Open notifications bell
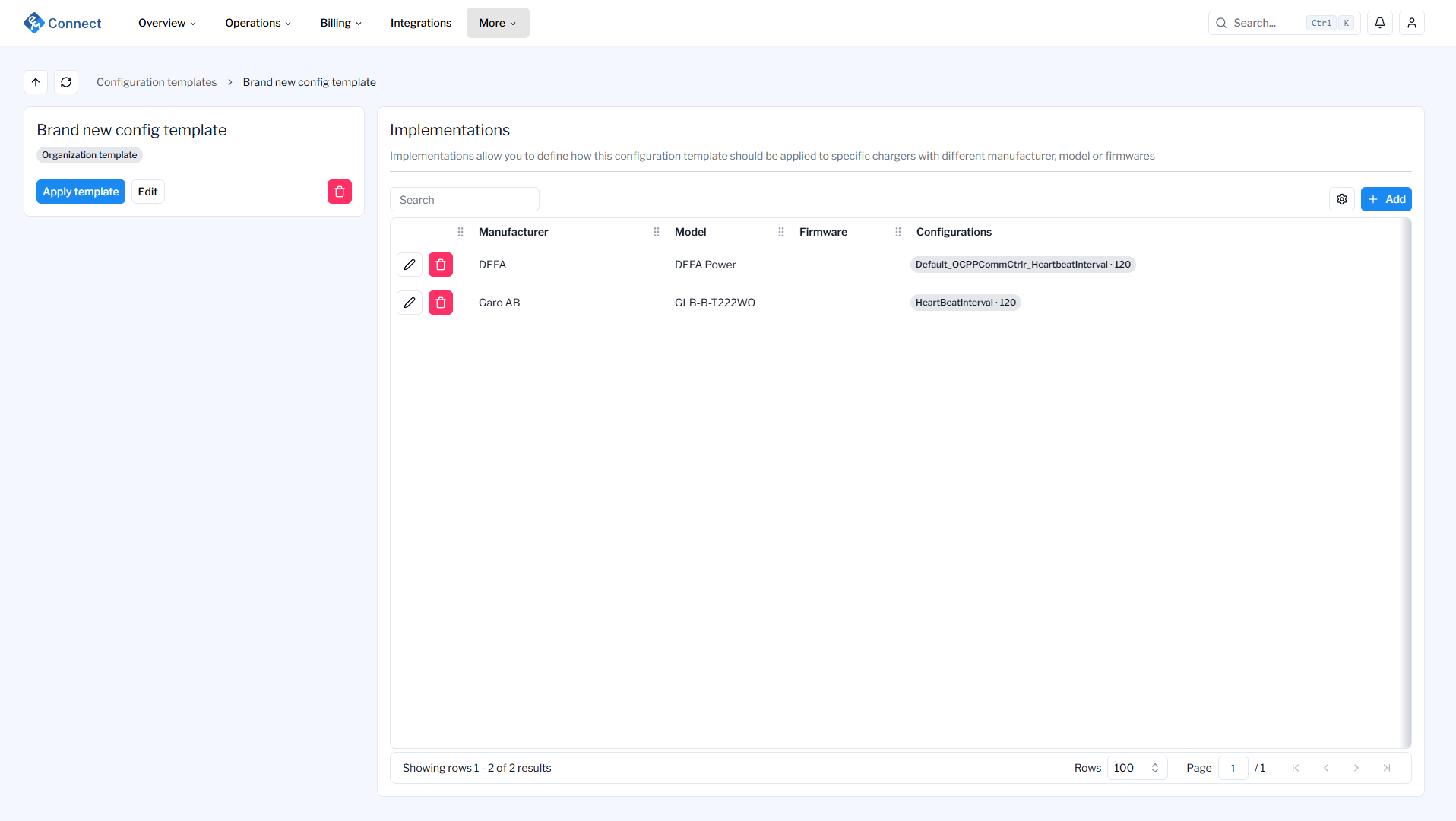The width and height of the screenshot is (1456, 821). pos(1379,22)
